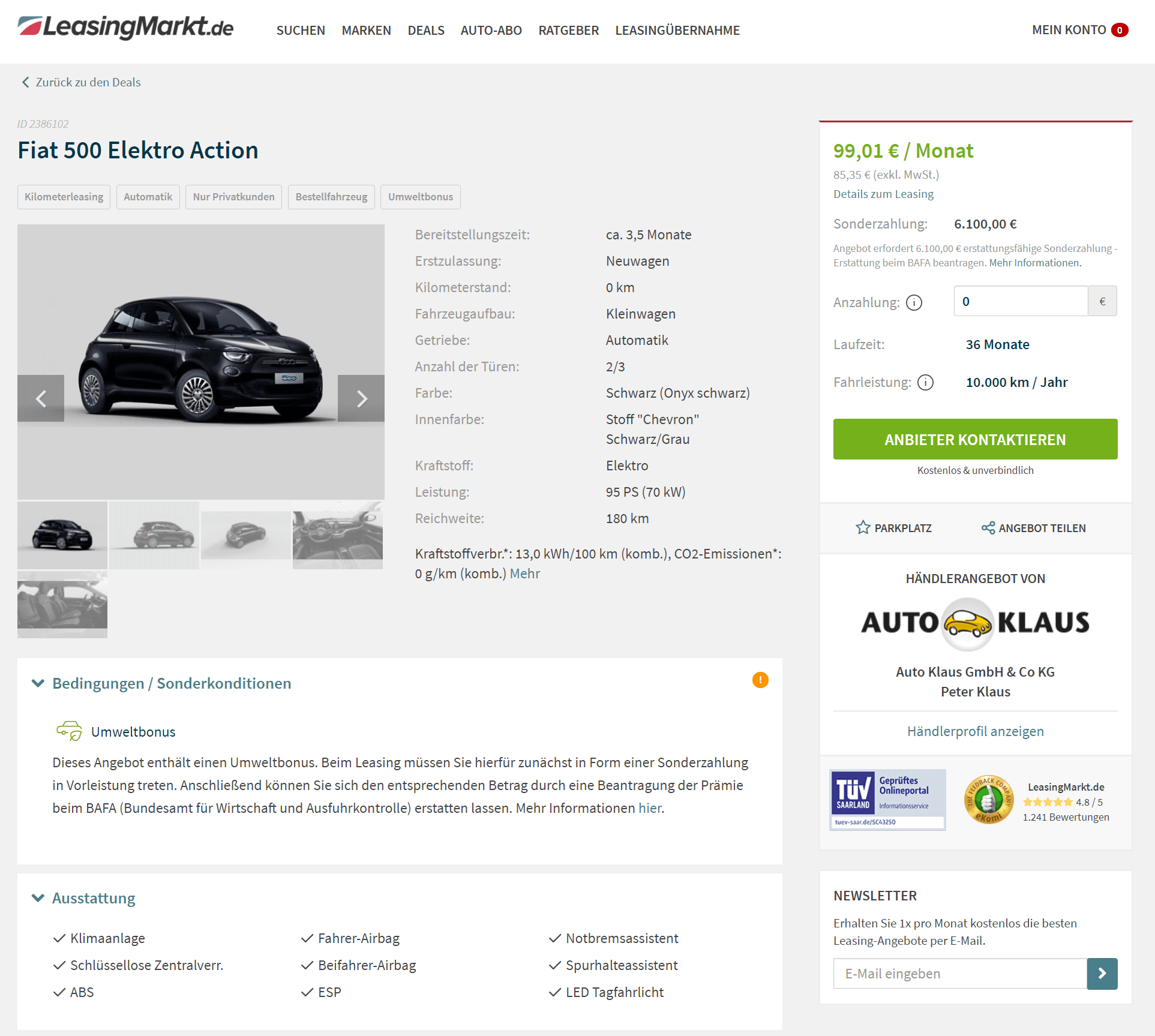Viewport: 1155px width, 1036px height.
Task: Click the red notification badge counter
Action: (x=1120, y=30)
